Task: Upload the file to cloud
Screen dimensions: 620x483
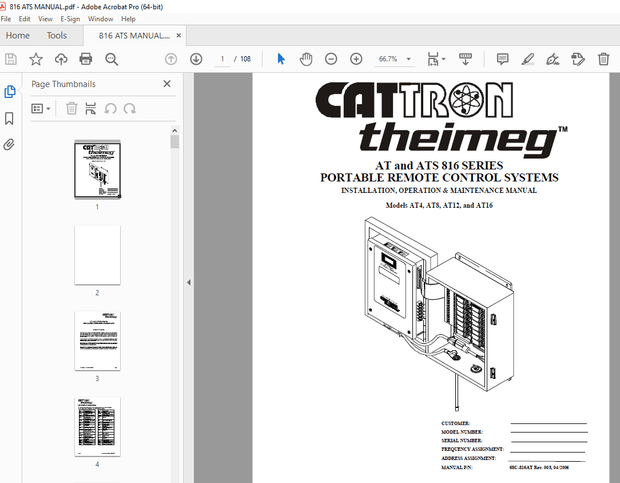Action: (x=61, y=59)
